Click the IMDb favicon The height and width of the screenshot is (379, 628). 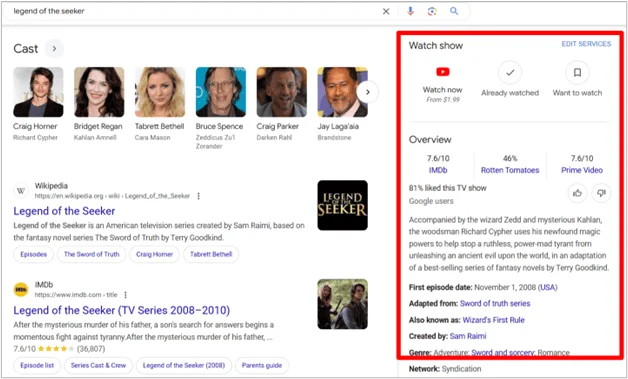pos(21,289)
